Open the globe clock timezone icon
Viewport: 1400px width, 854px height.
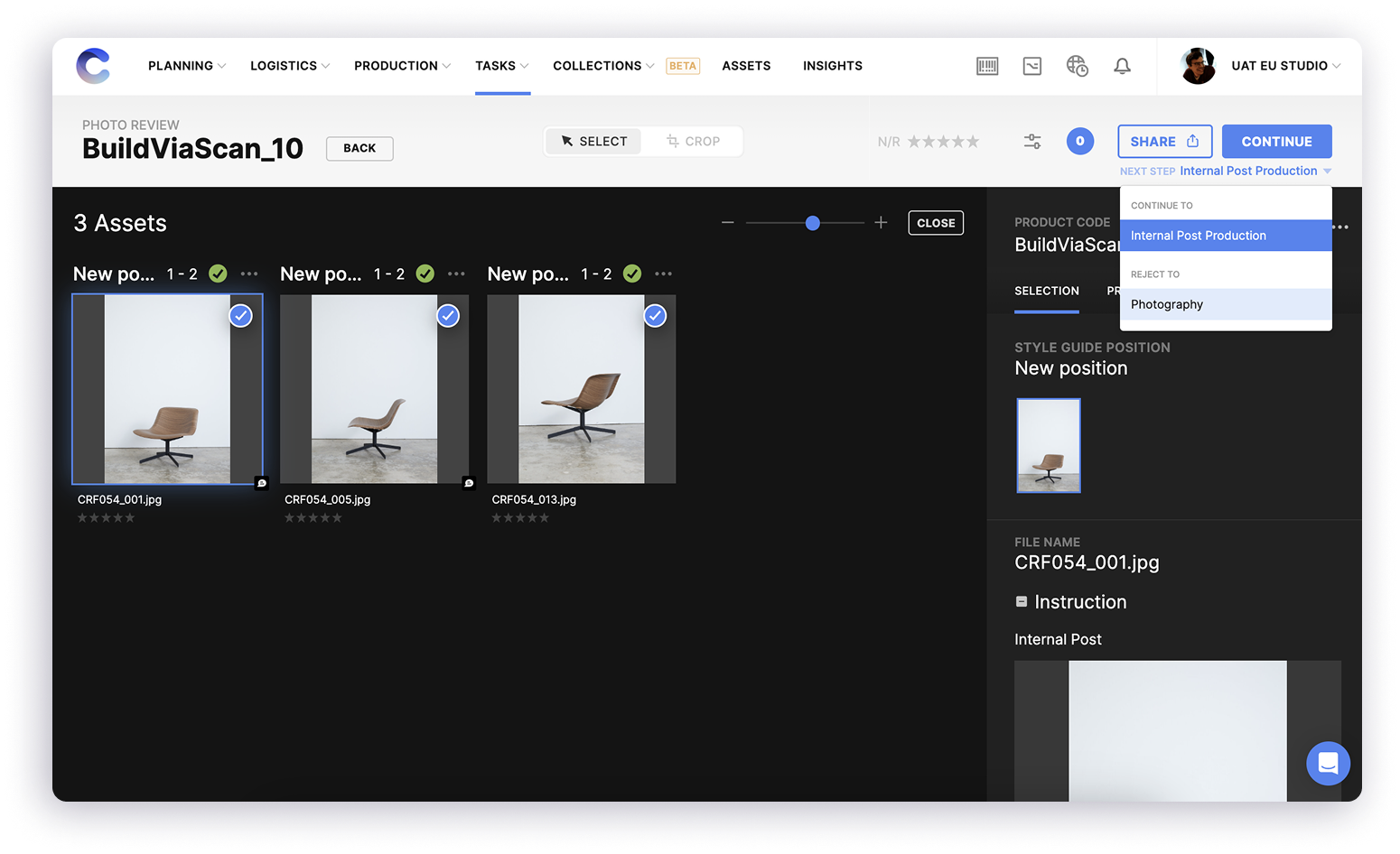1077,66
